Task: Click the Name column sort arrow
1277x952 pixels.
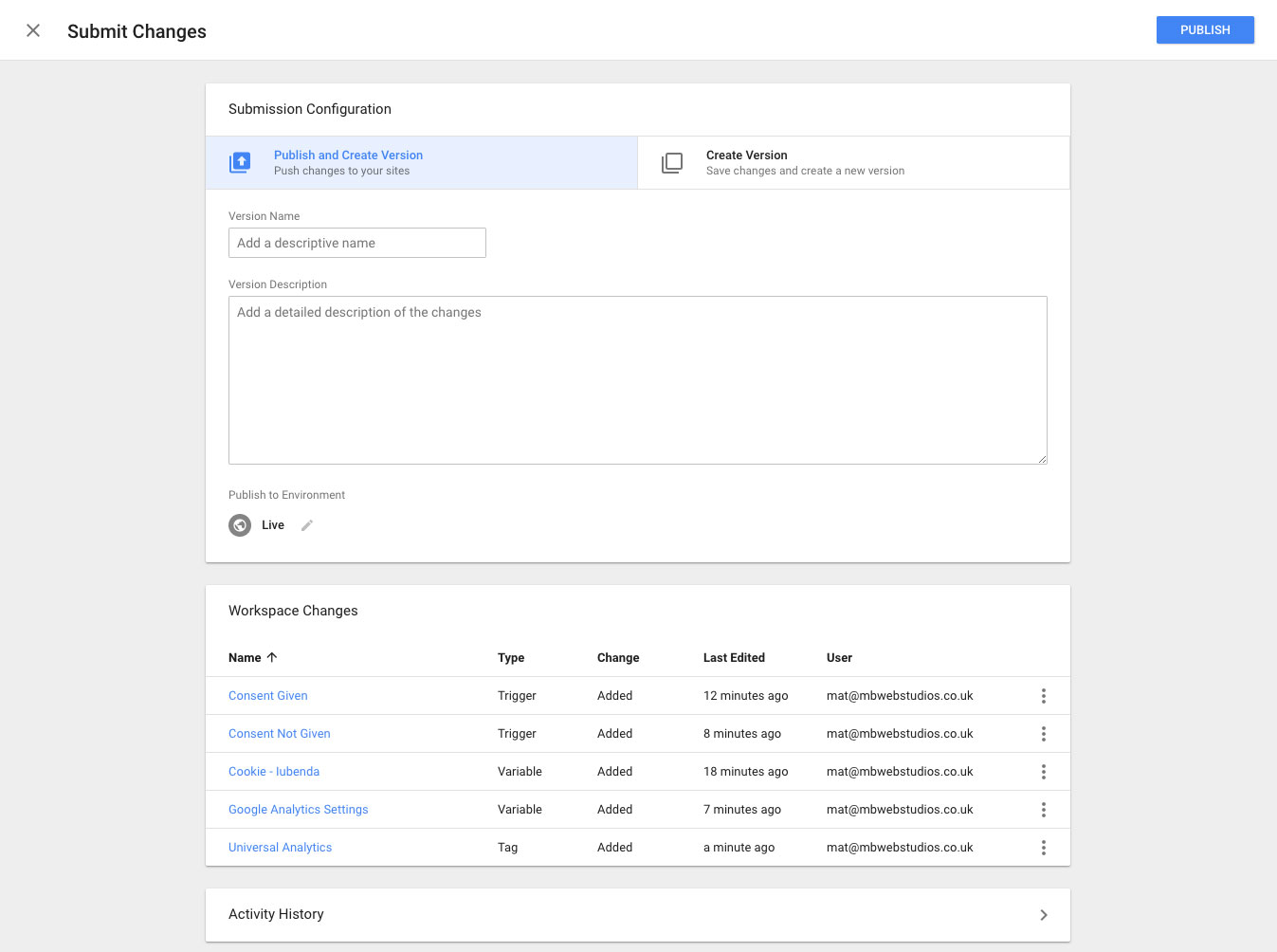Action: pyautogui.click(x=272, y=657)
